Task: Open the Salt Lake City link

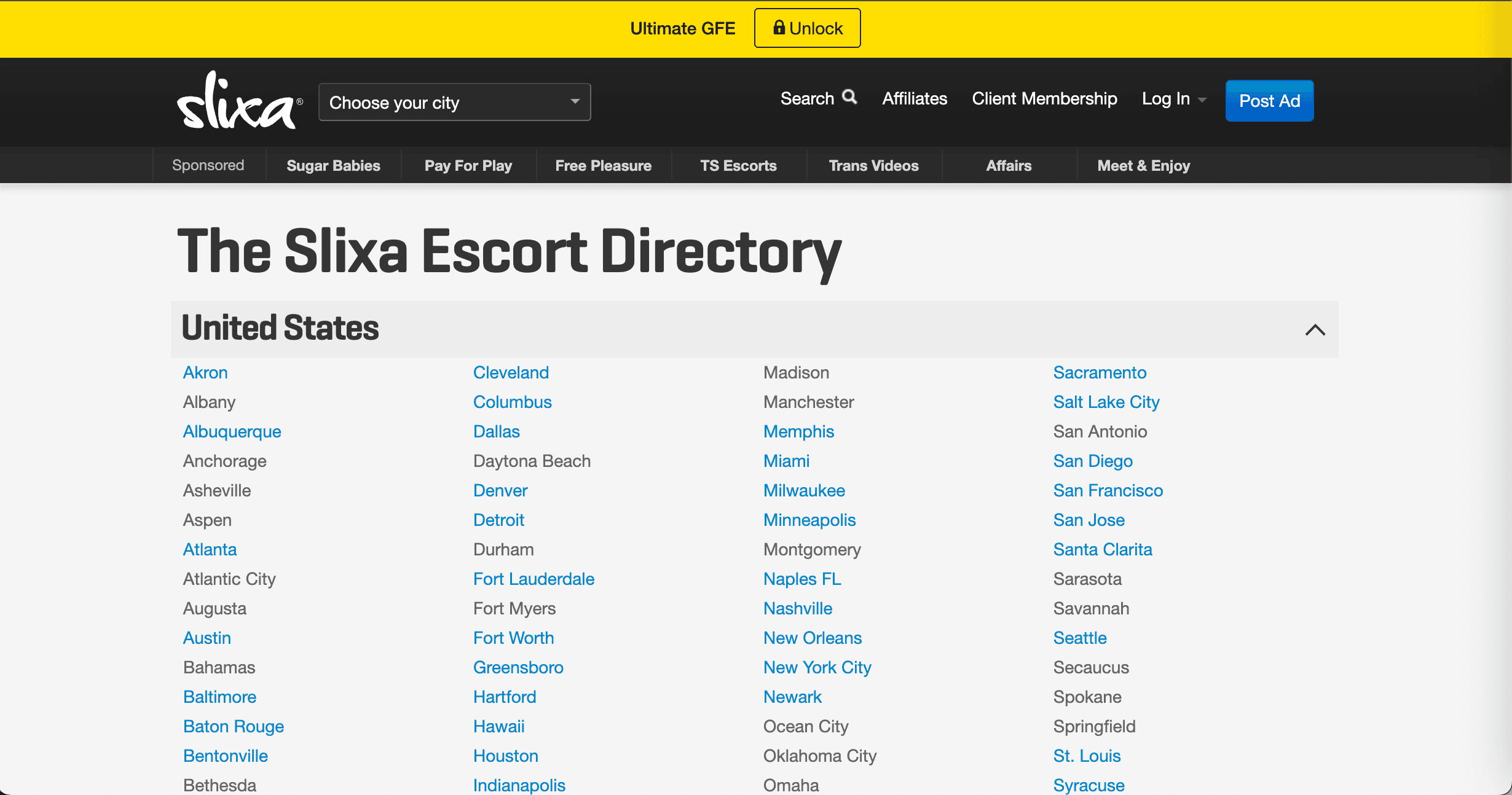Action: [x=1106, y=402]
